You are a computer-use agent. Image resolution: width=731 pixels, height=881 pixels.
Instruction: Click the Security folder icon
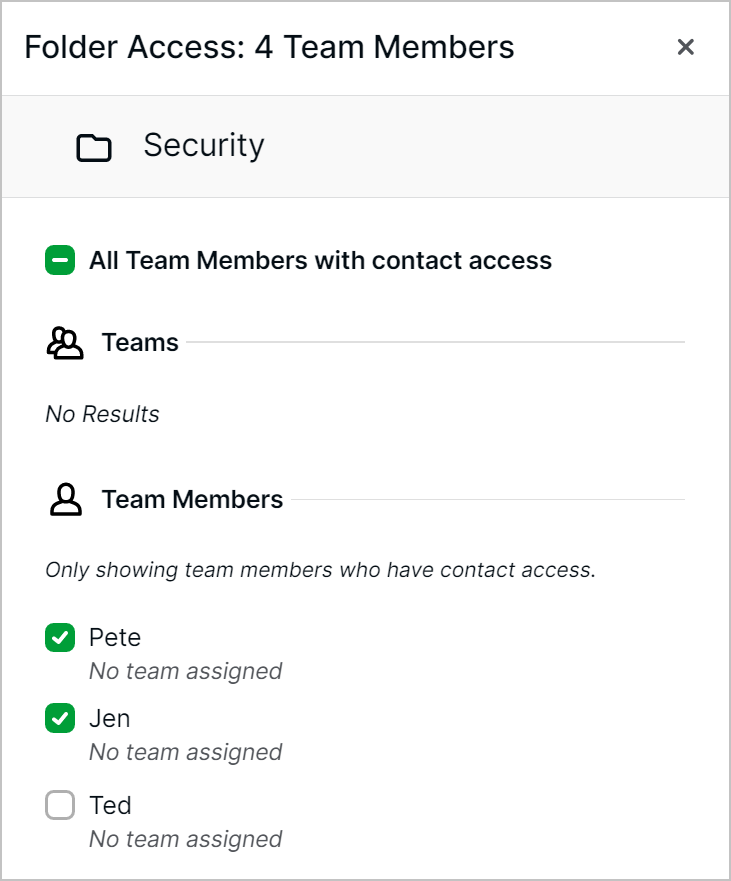coord(94,148)
